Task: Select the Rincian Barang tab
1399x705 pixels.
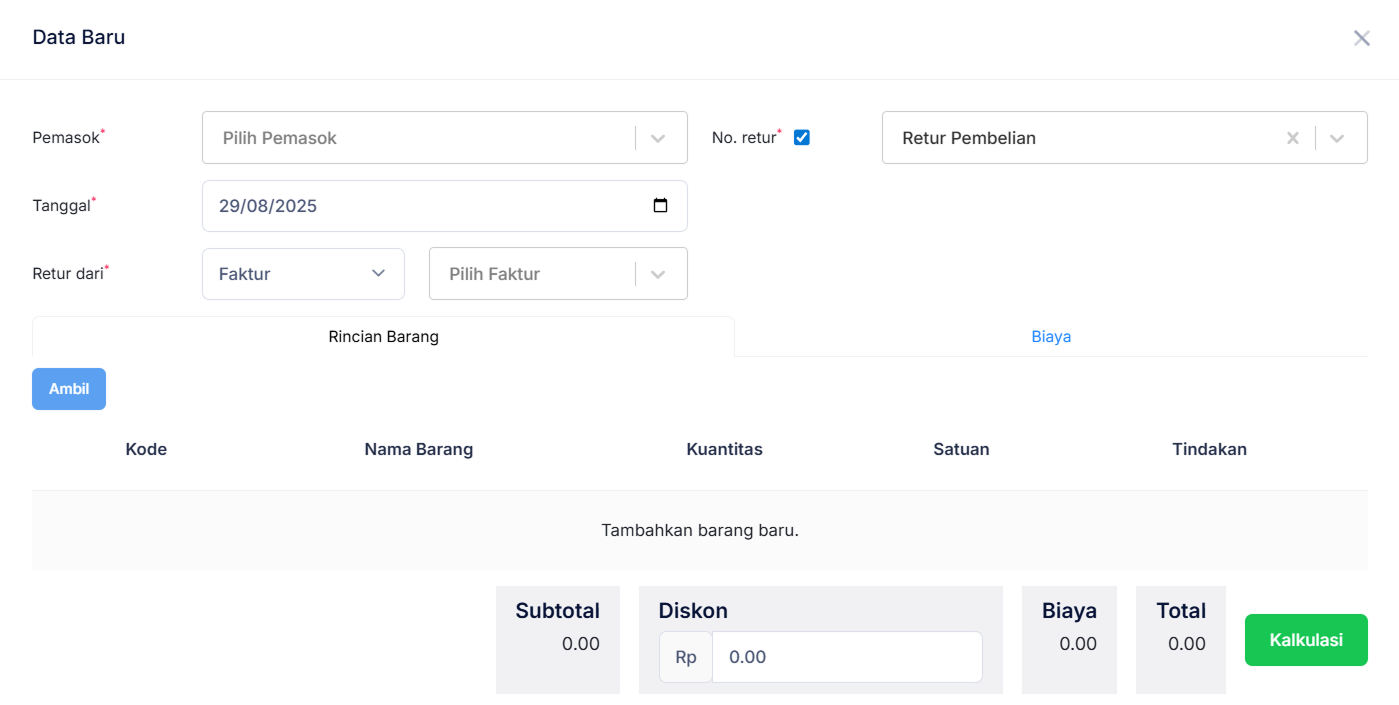Action: [383, 337]
